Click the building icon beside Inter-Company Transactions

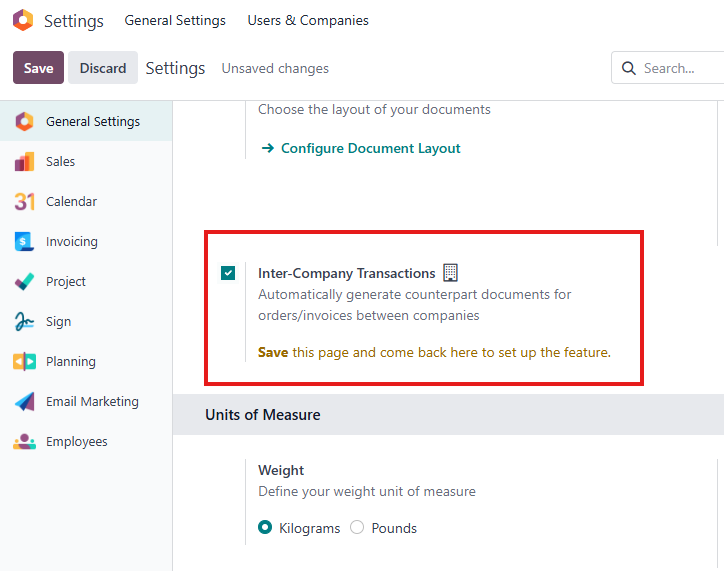450,273
